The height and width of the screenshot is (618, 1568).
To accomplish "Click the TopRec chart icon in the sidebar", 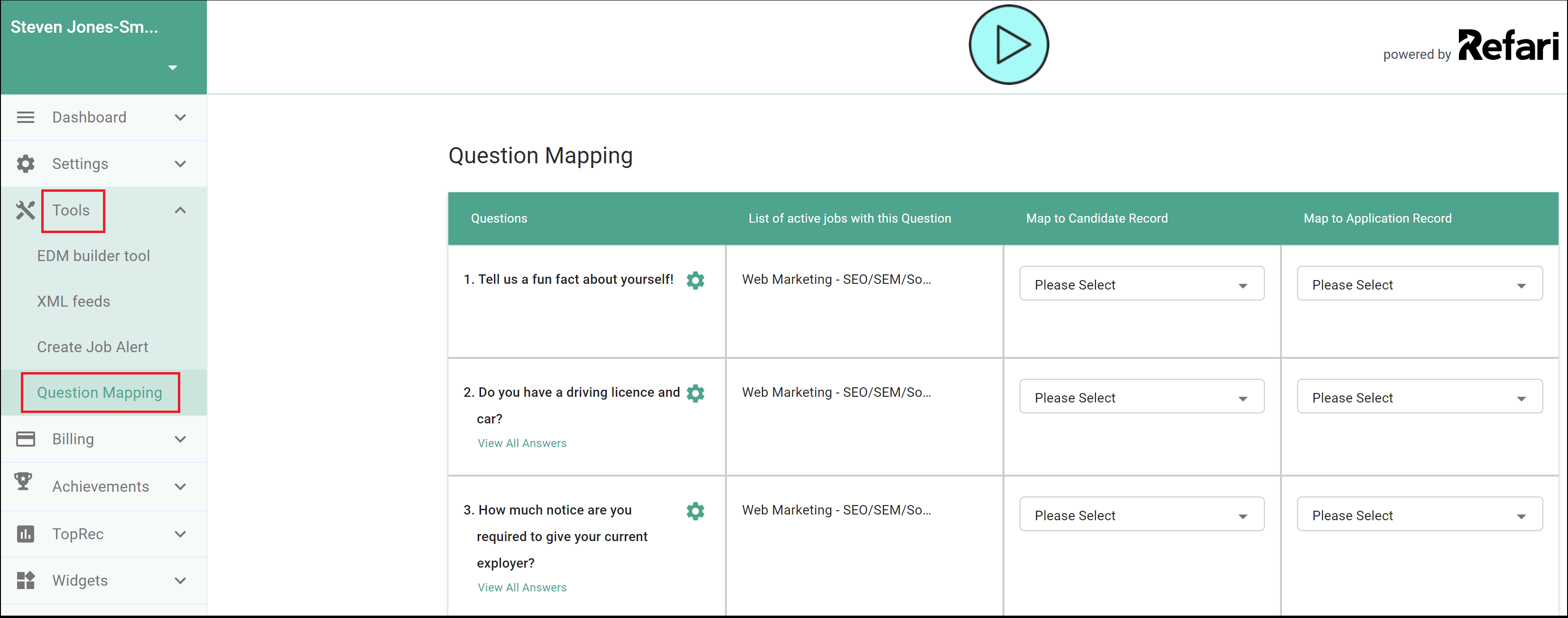I will (25, 534).
